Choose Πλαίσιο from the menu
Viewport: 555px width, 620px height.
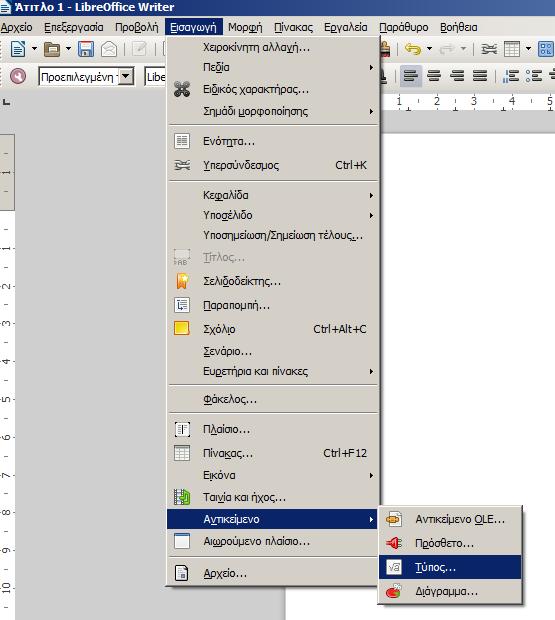(x=273, y=429)
